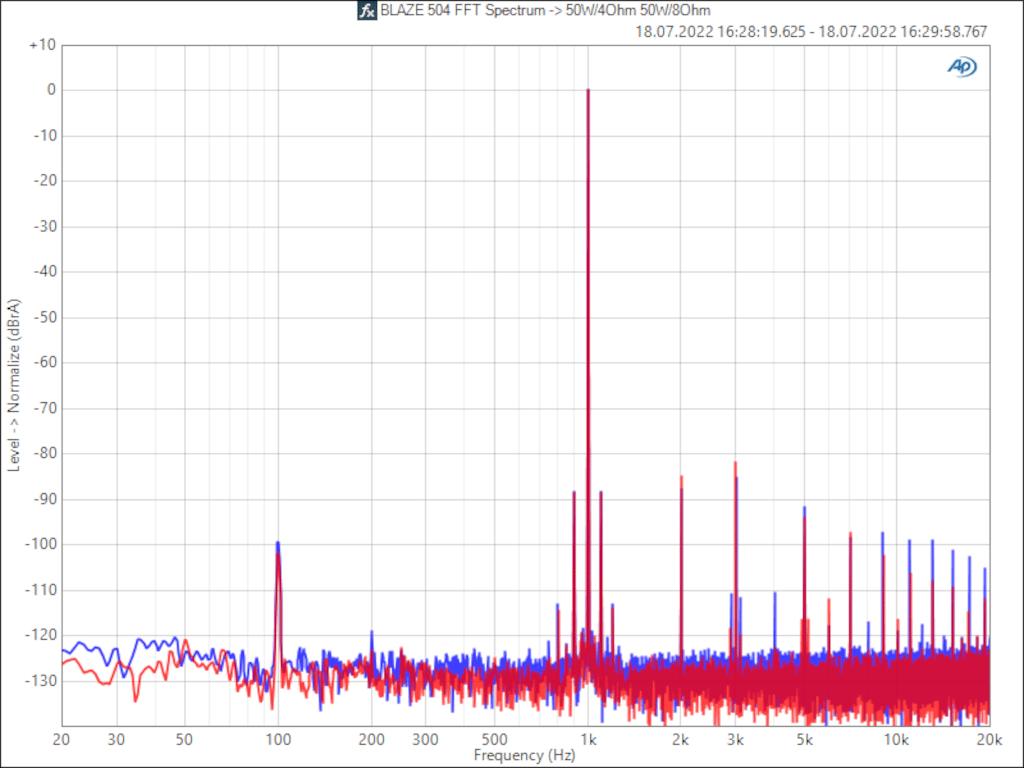Click the 100 label on the frequency axis

point(278,740)
